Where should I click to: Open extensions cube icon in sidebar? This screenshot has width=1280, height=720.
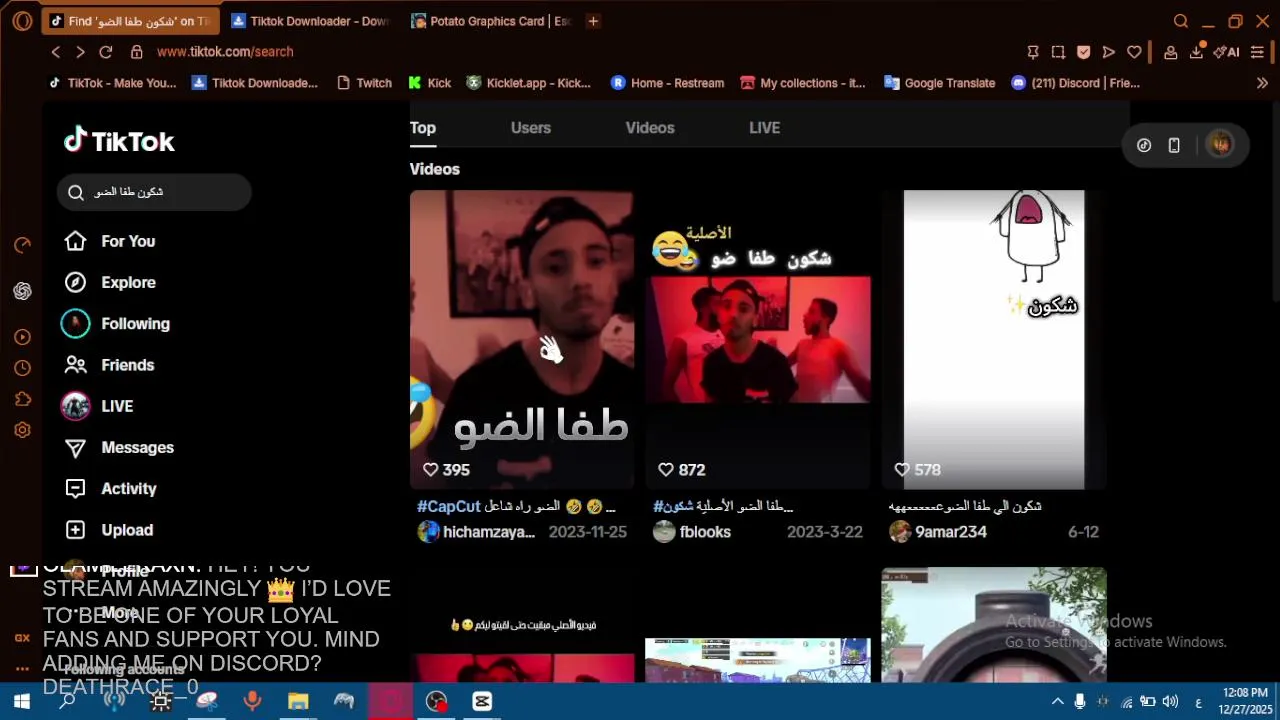click(22, 399)
